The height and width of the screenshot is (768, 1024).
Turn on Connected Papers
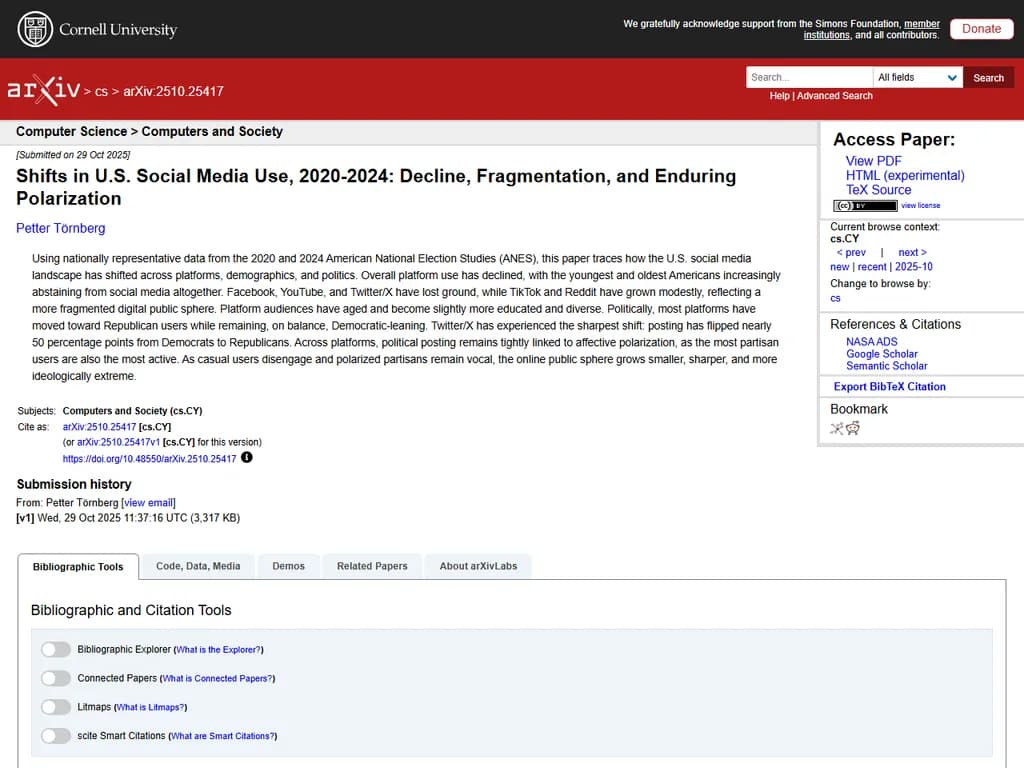click(56, 678)
